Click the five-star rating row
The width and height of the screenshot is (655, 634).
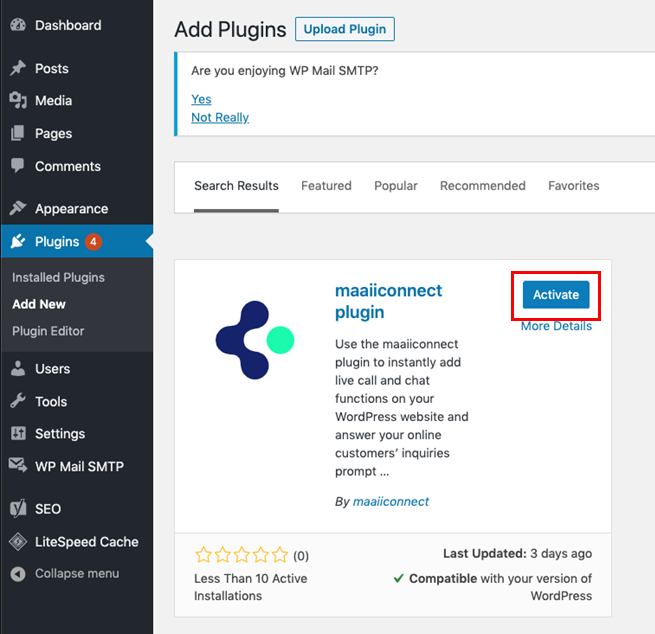242,555
